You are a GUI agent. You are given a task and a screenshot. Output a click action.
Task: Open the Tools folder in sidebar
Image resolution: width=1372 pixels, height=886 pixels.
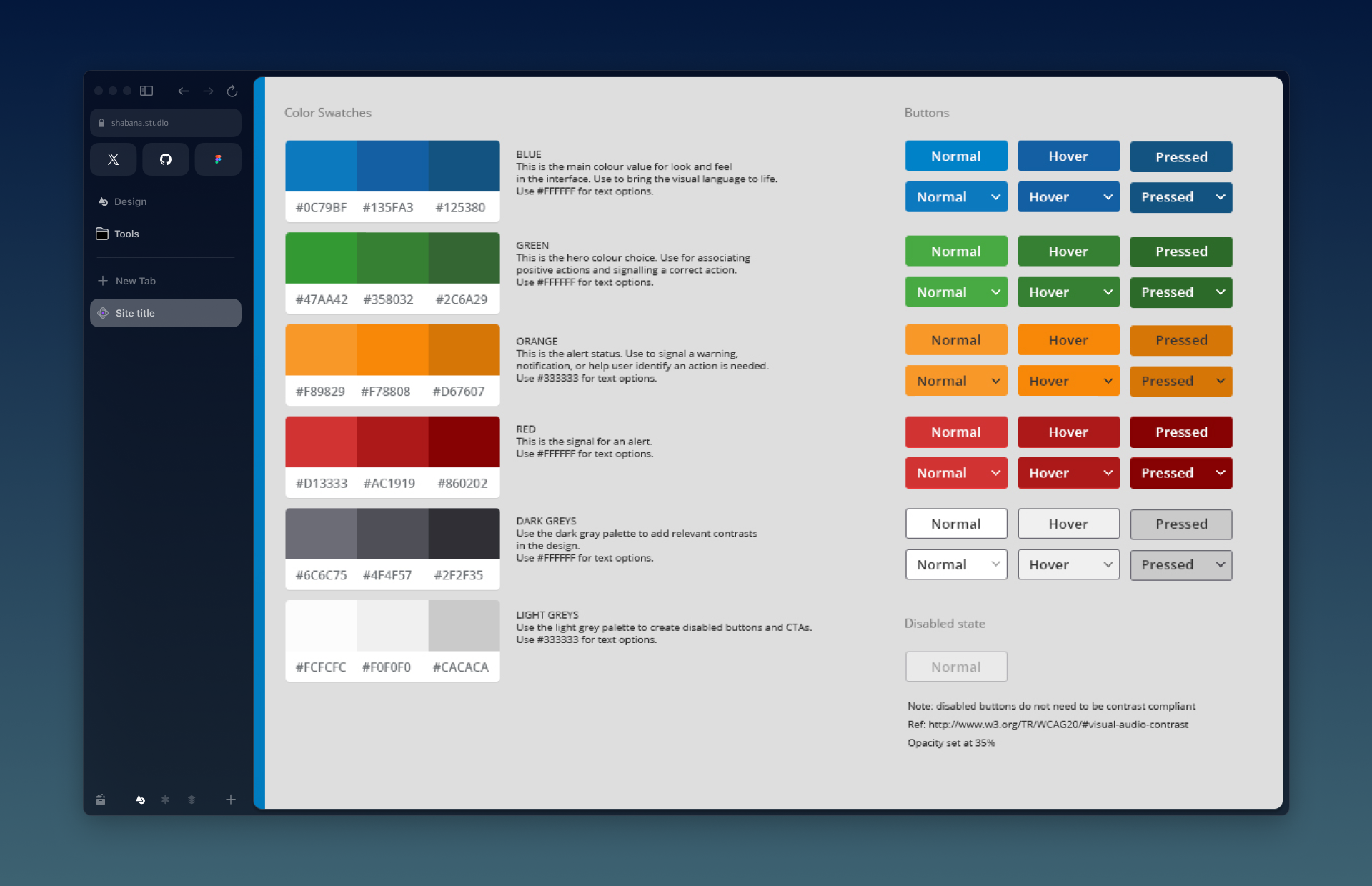(x=126, y=234)
